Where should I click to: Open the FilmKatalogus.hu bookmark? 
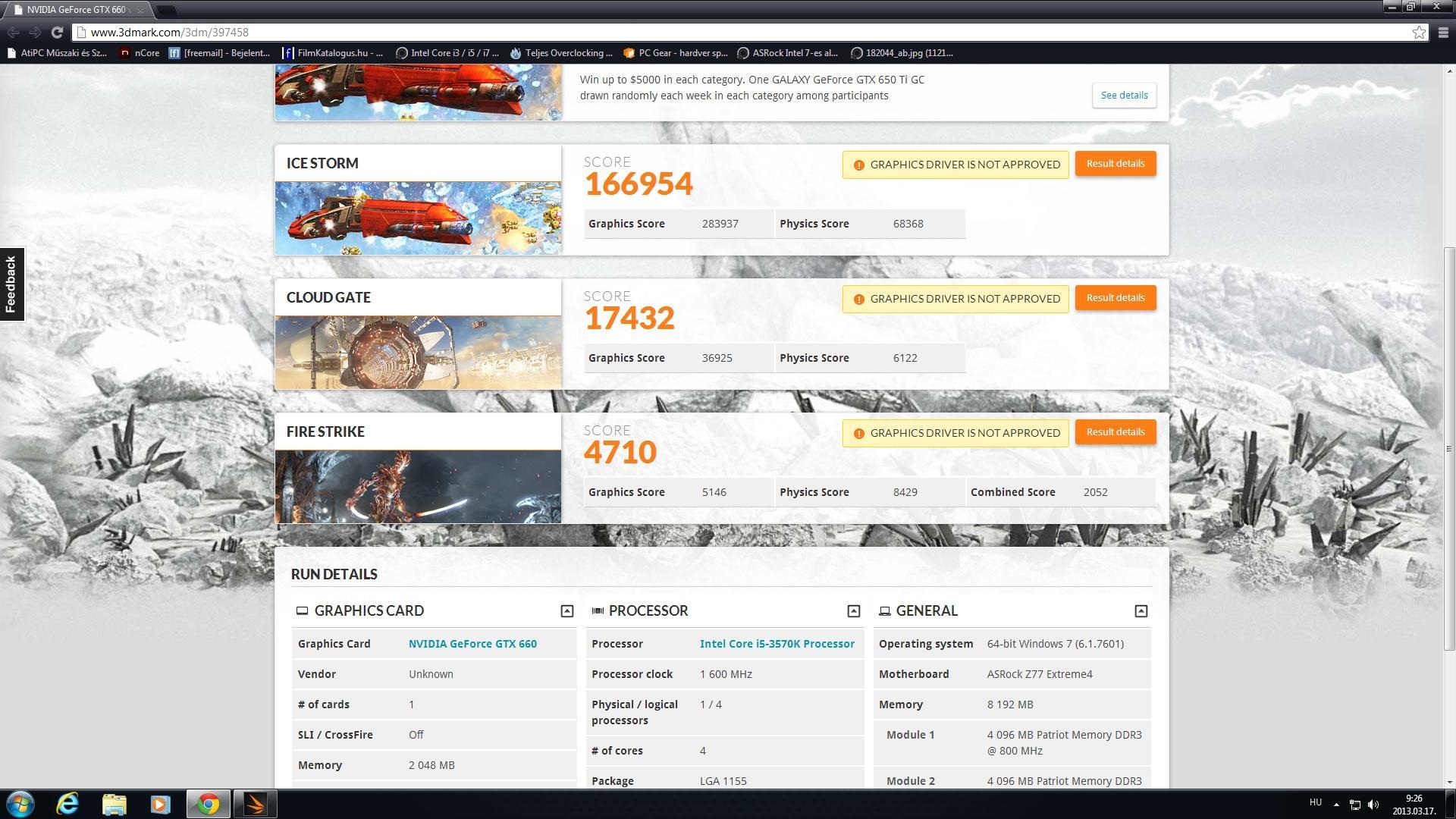tap(334, 53)
